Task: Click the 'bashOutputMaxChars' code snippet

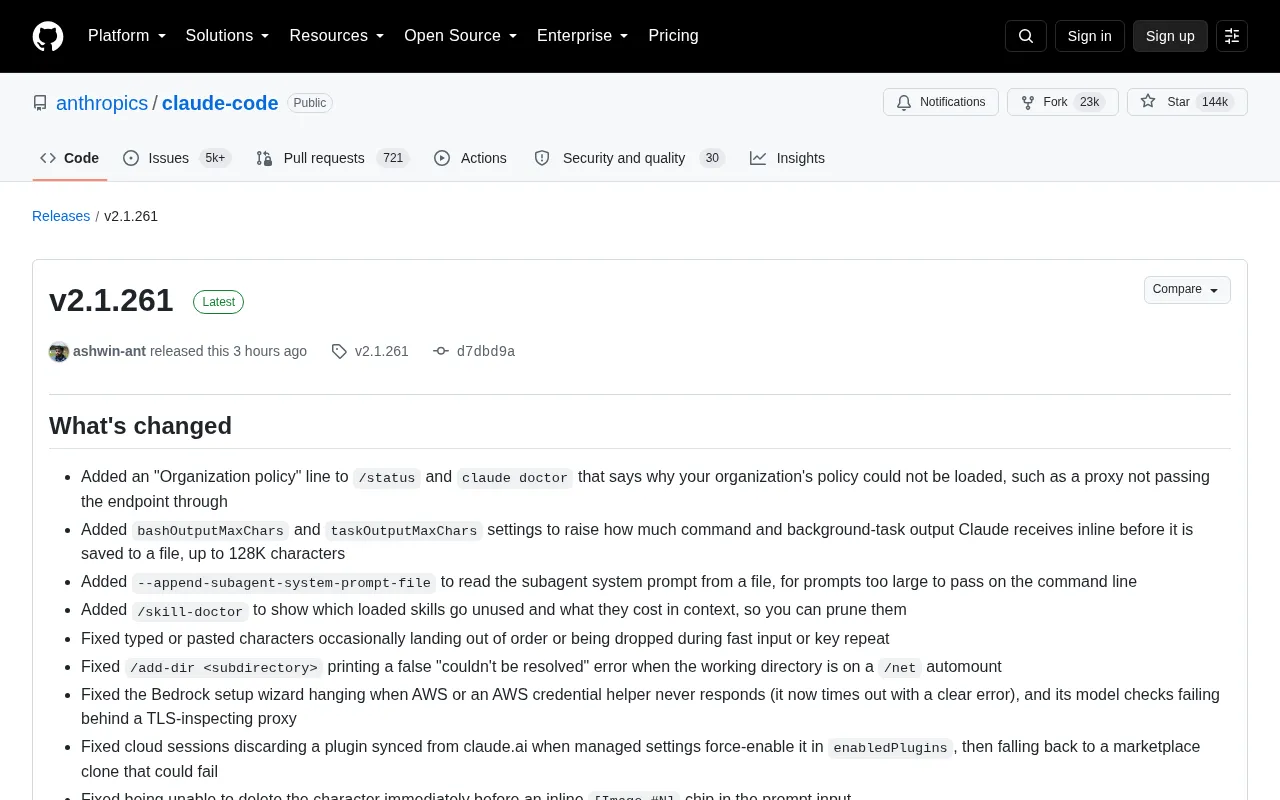Action: point(211,530)
